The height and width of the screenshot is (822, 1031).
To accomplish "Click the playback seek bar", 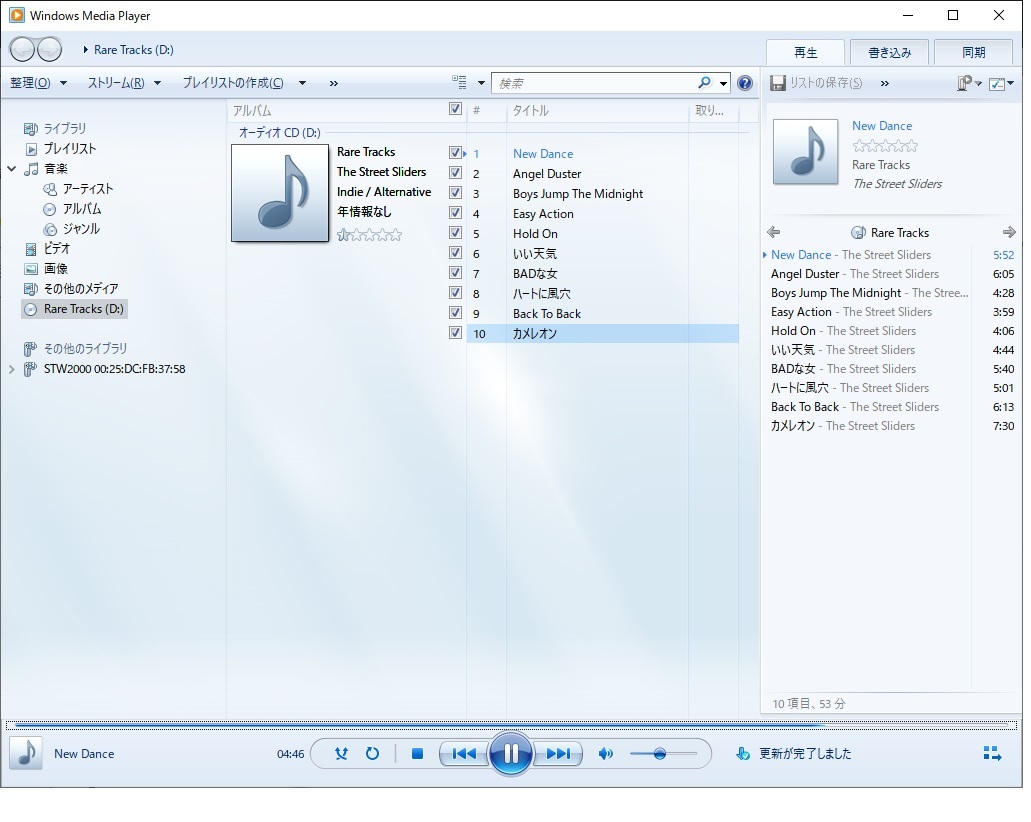I will click(511, 725).
